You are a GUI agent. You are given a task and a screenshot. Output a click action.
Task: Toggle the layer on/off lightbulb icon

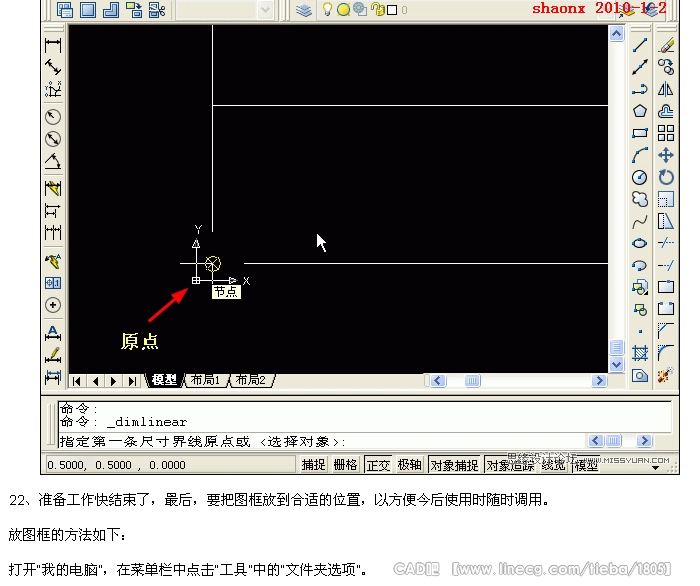pyautogui.click(x=327, y=9)
